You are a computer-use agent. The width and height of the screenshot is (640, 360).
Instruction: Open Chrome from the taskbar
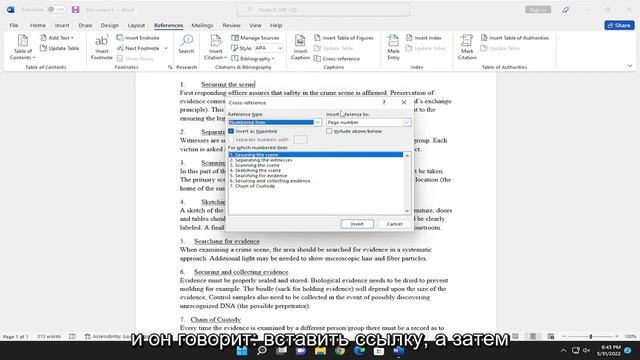point(340,351)
